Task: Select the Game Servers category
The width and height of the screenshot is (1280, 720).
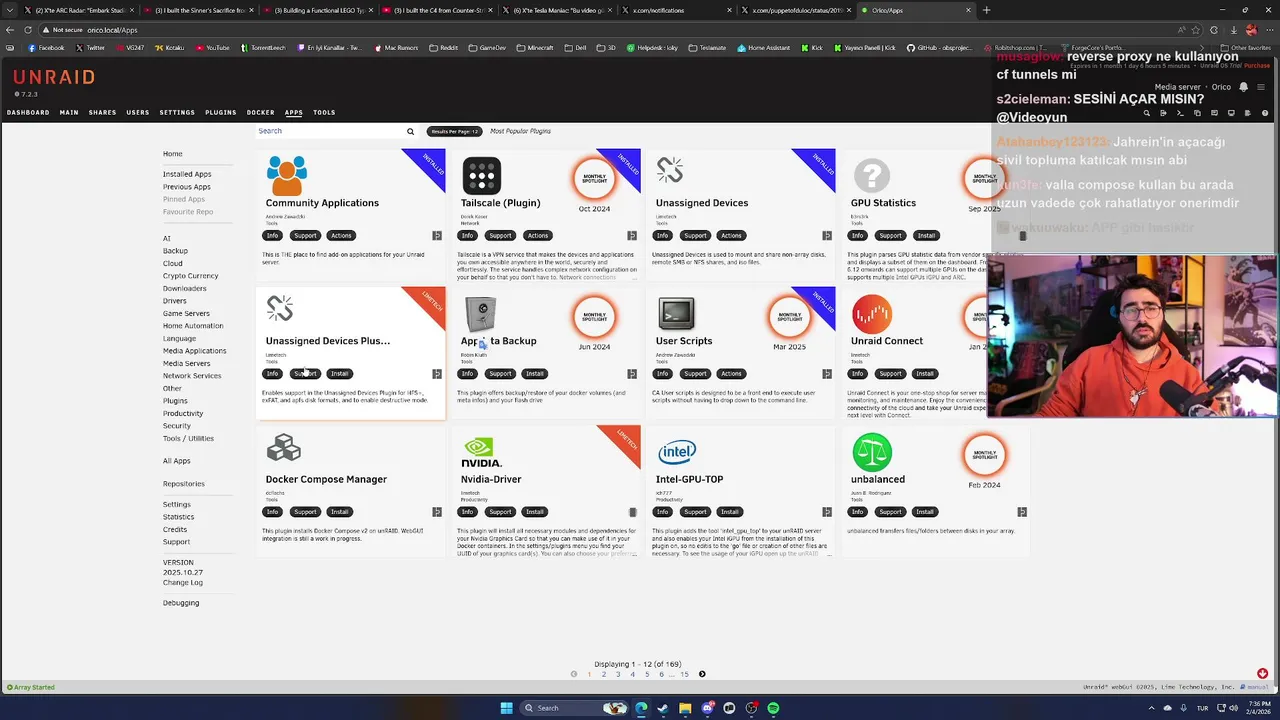Action: pos(186,313)
